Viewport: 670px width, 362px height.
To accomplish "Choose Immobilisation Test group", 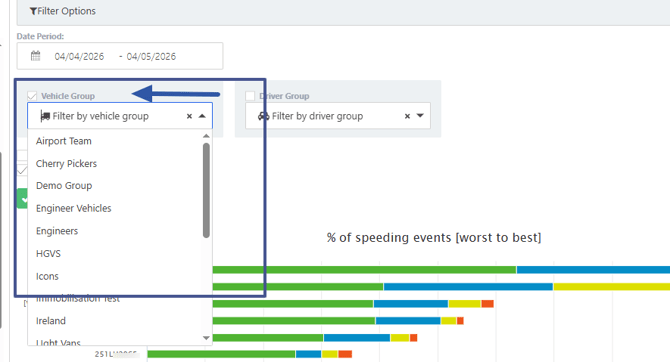I will tap(78, 299).
